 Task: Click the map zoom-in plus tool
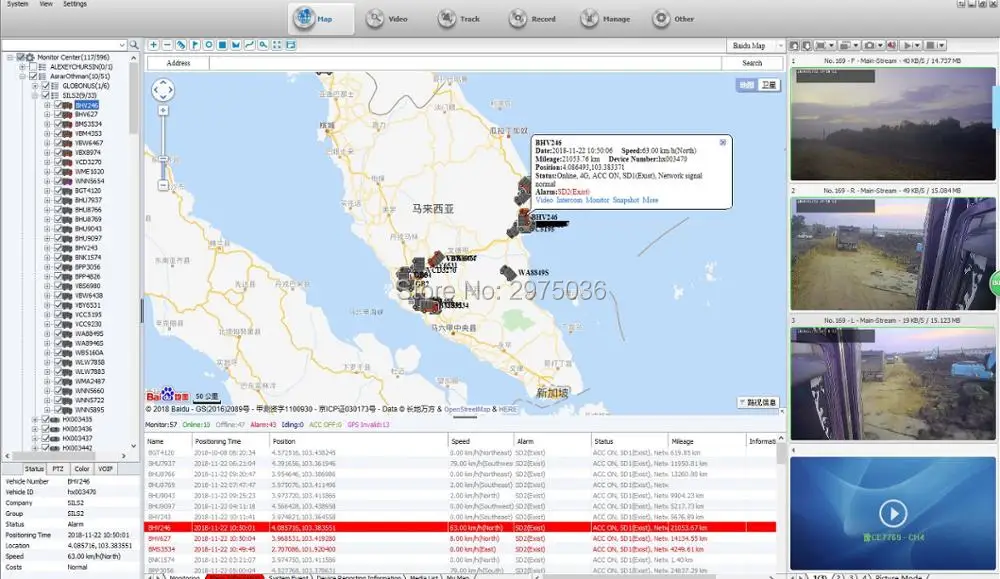pos(153,45)
